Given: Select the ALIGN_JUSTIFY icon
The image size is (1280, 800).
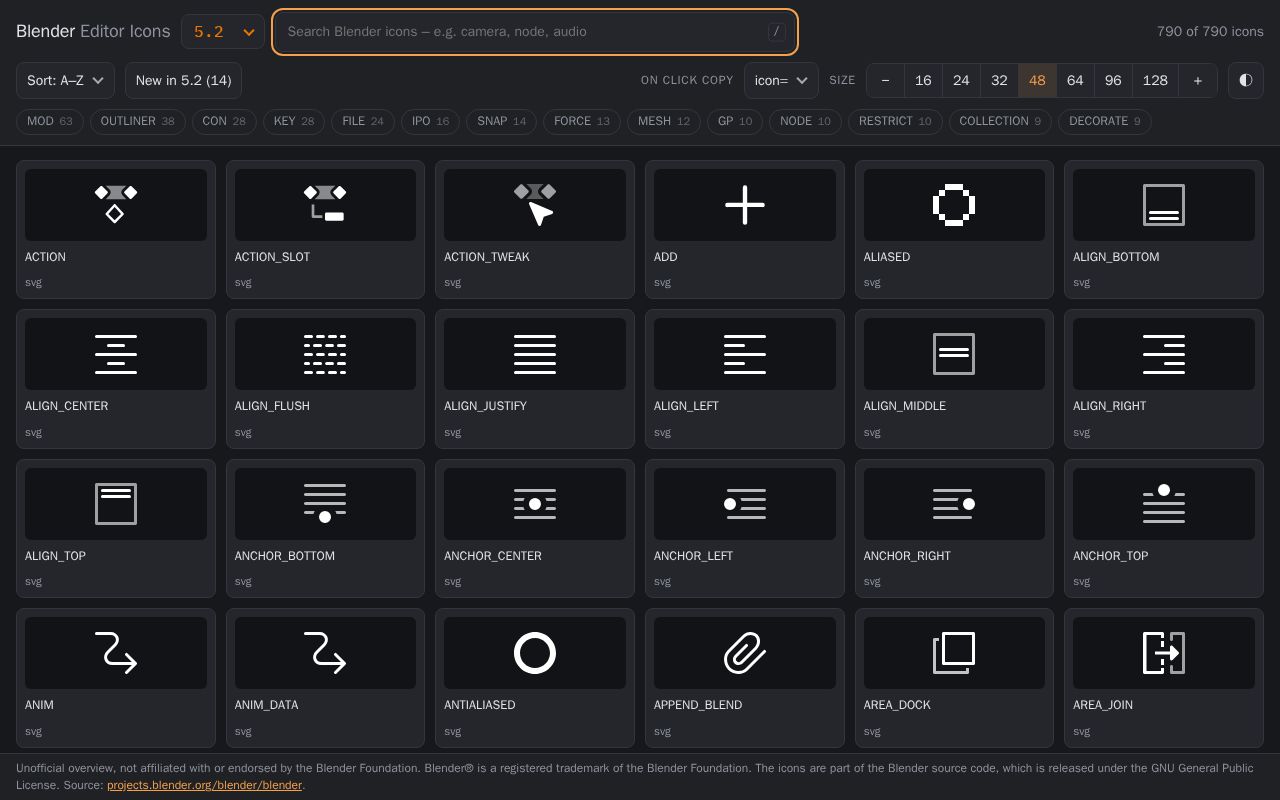Looking at the screenshot, I should (x=535, y=379).
